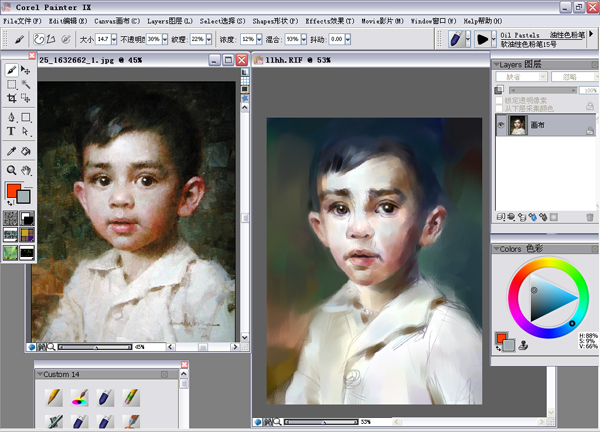The image size is (600, 432).
Task: Enable preserve transparency checkbox in Layers
Action: point(499,100)
